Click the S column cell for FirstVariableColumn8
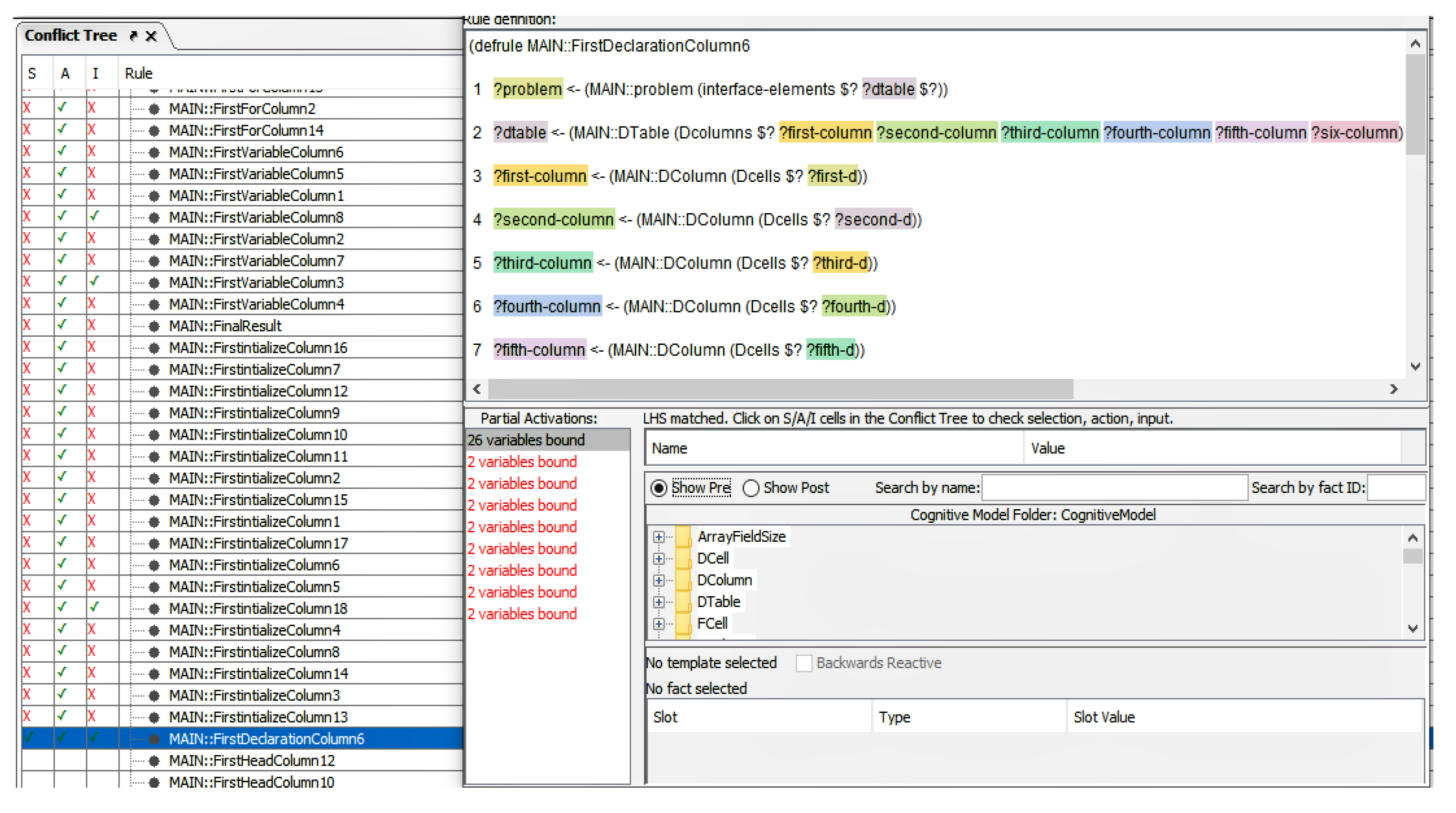The height and width of the screenshot is (813, 1456). point(27,217)
